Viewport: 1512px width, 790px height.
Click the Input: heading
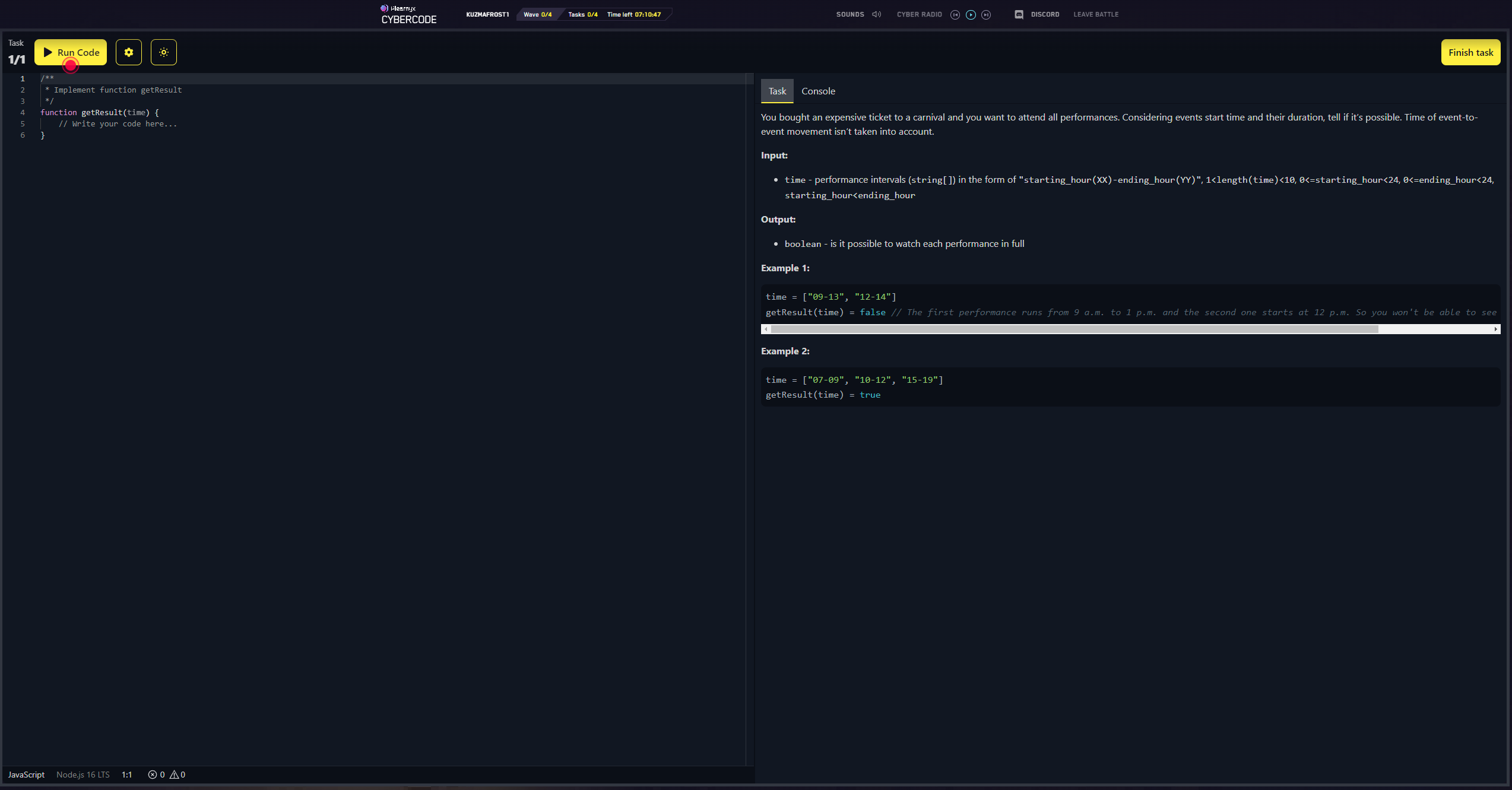click(x=774, y=155)
